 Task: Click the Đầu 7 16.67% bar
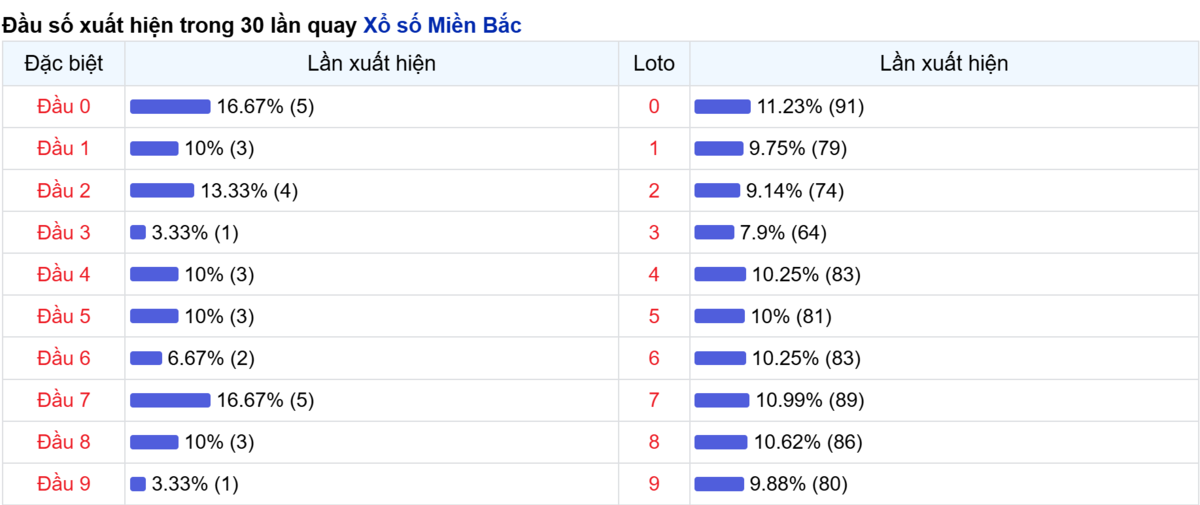(170, 400)
